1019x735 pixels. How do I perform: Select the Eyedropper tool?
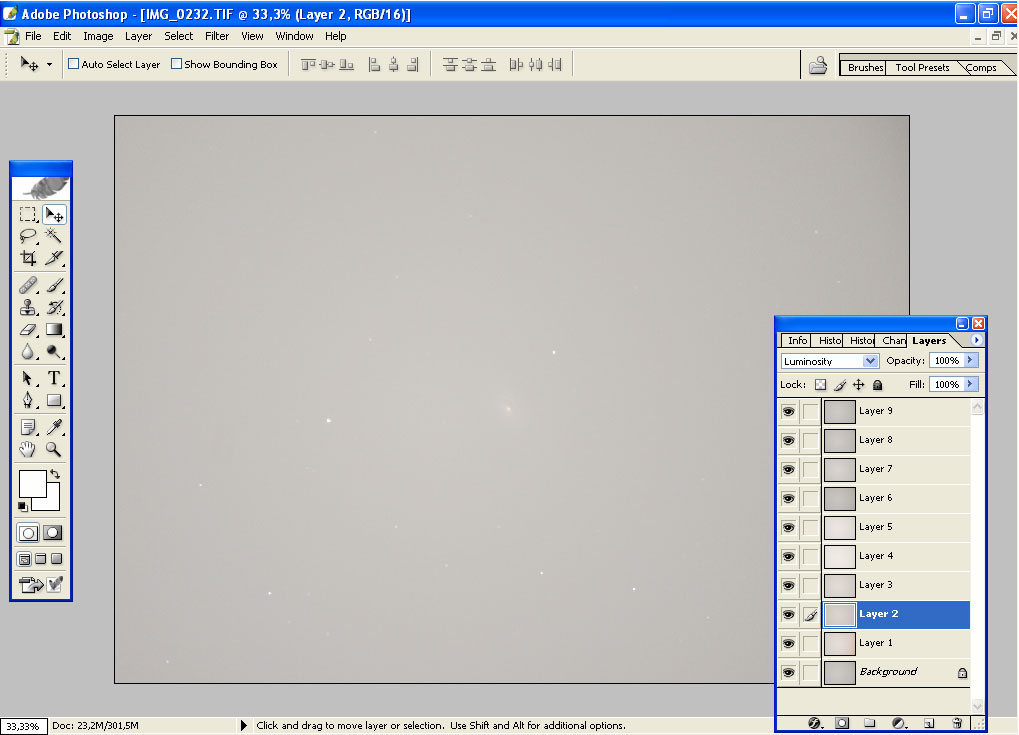coord(54,427)
